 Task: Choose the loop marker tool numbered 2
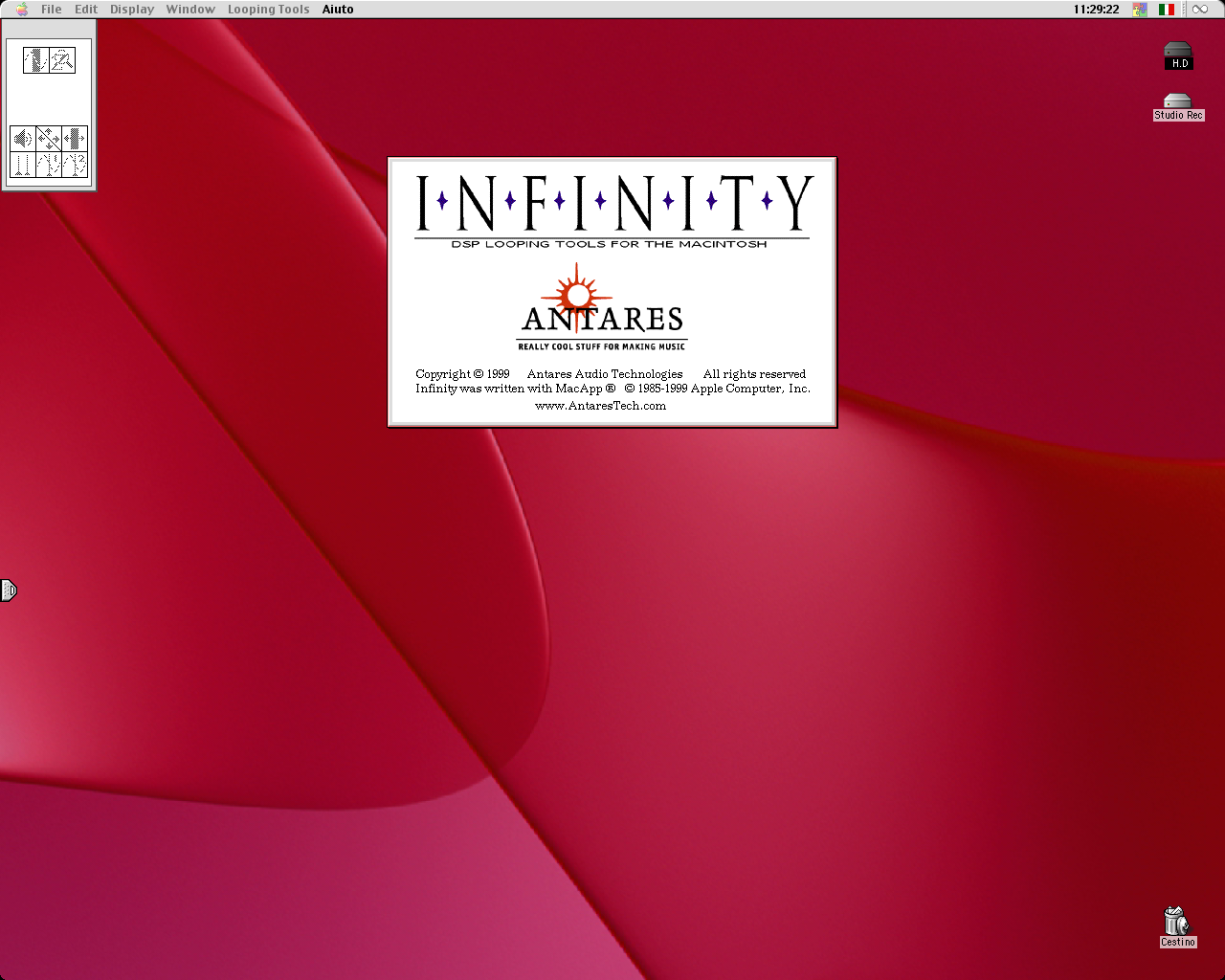coord(75,165)
